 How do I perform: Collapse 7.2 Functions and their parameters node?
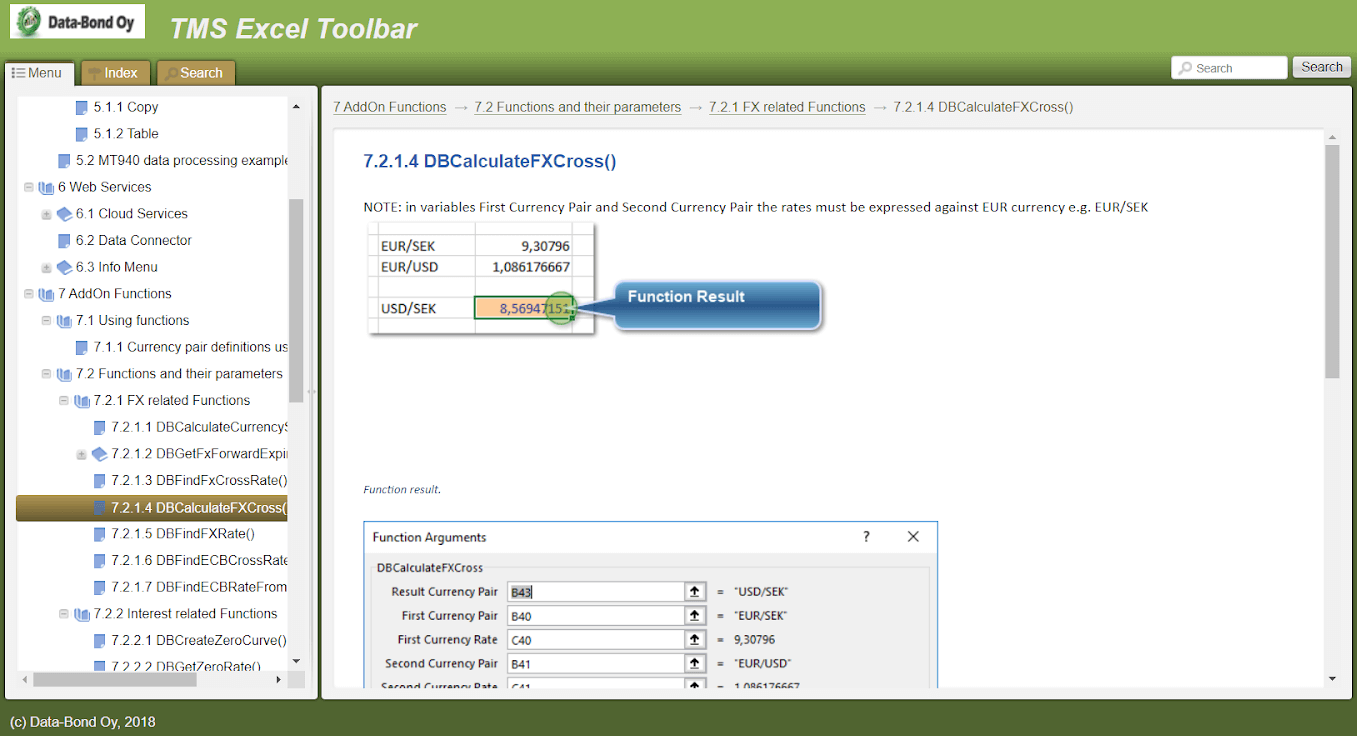tap(46, 374)
